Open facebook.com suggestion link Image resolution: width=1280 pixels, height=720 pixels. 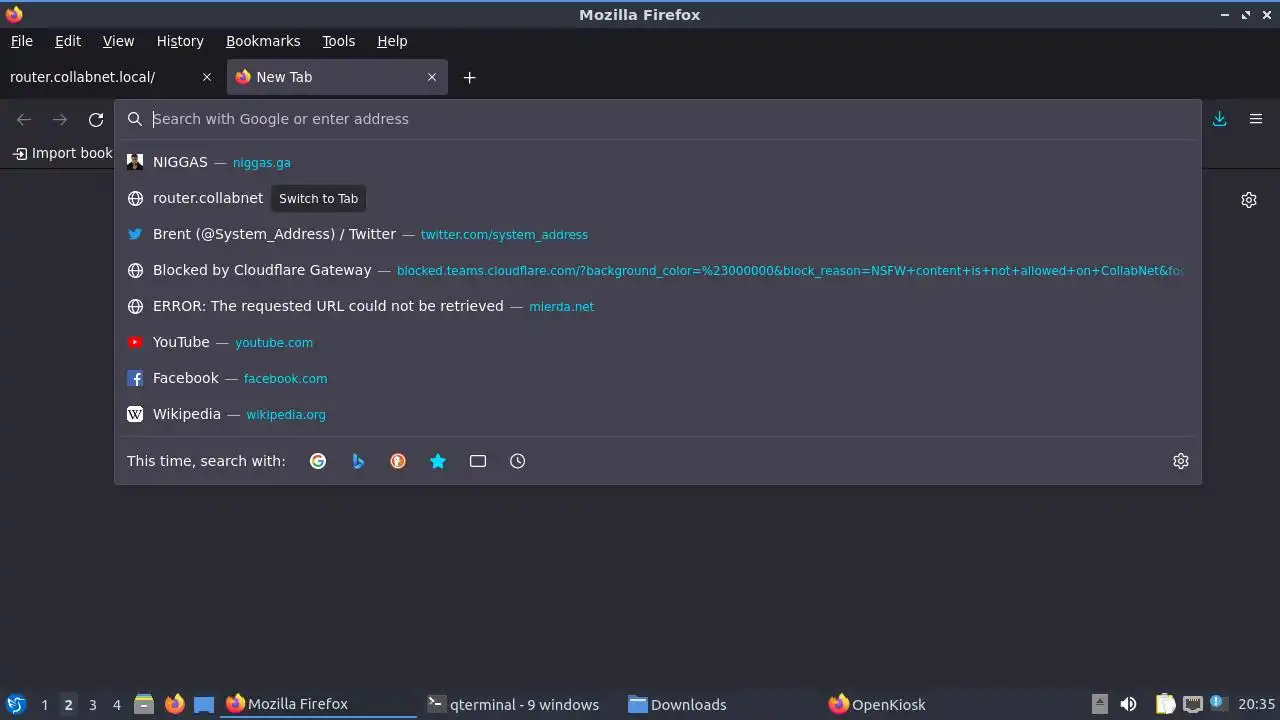coord(285,379)
